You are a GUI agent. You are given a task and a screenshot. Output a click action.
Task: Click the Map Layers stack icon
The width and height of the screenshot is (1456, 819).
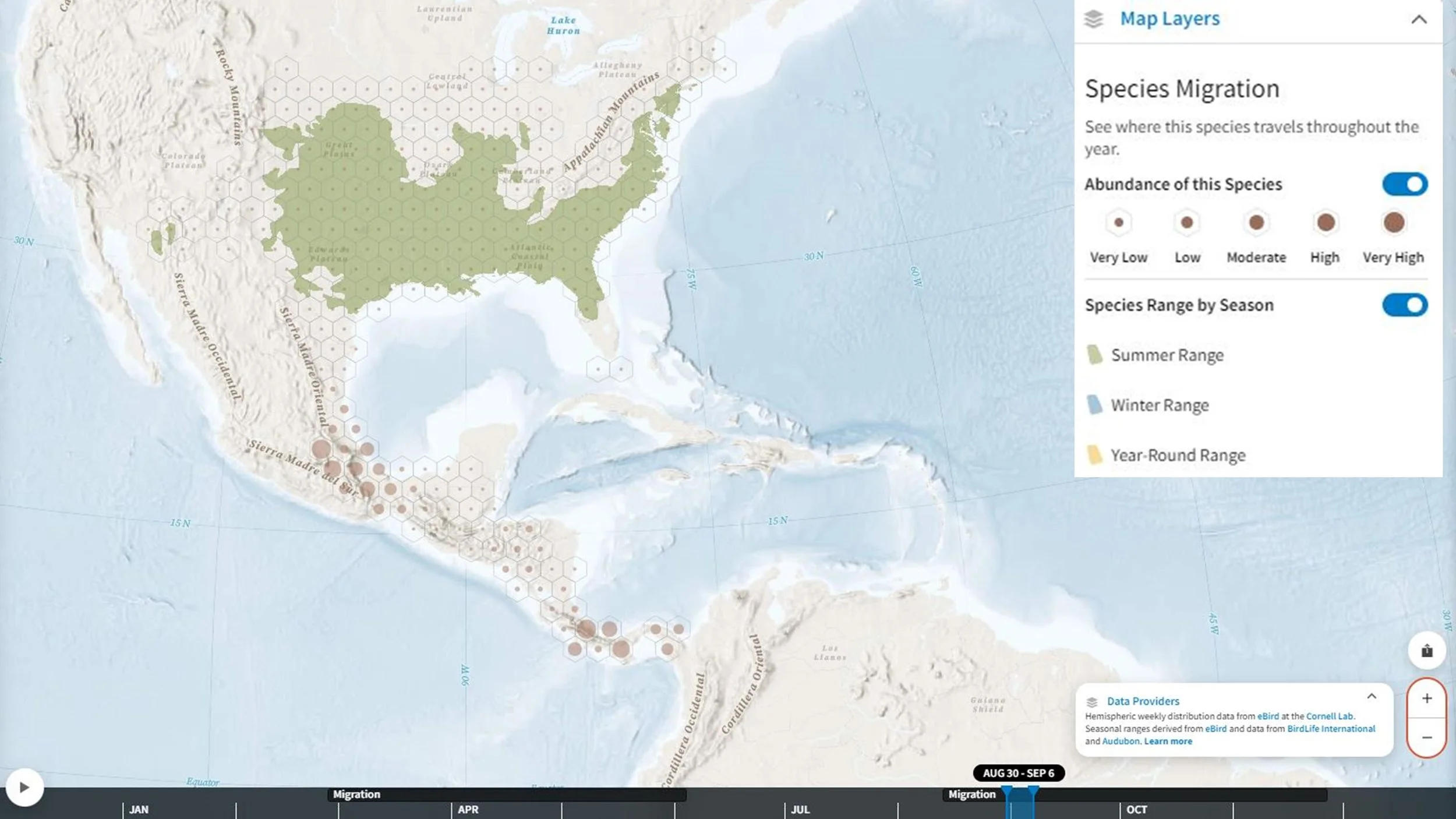(x=1093, y=19)
